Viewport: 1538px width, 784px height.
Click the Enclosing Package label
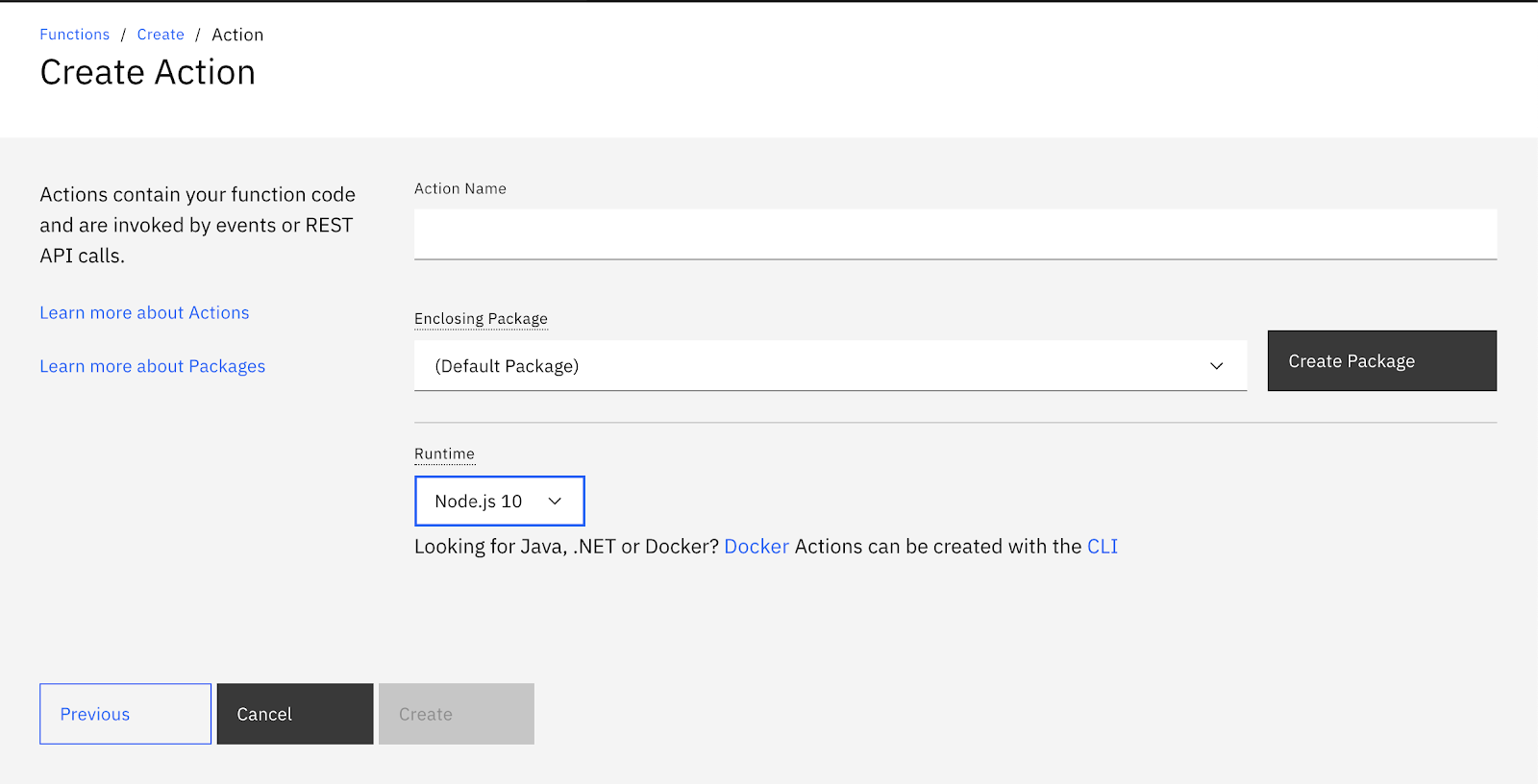pos(481,319)
